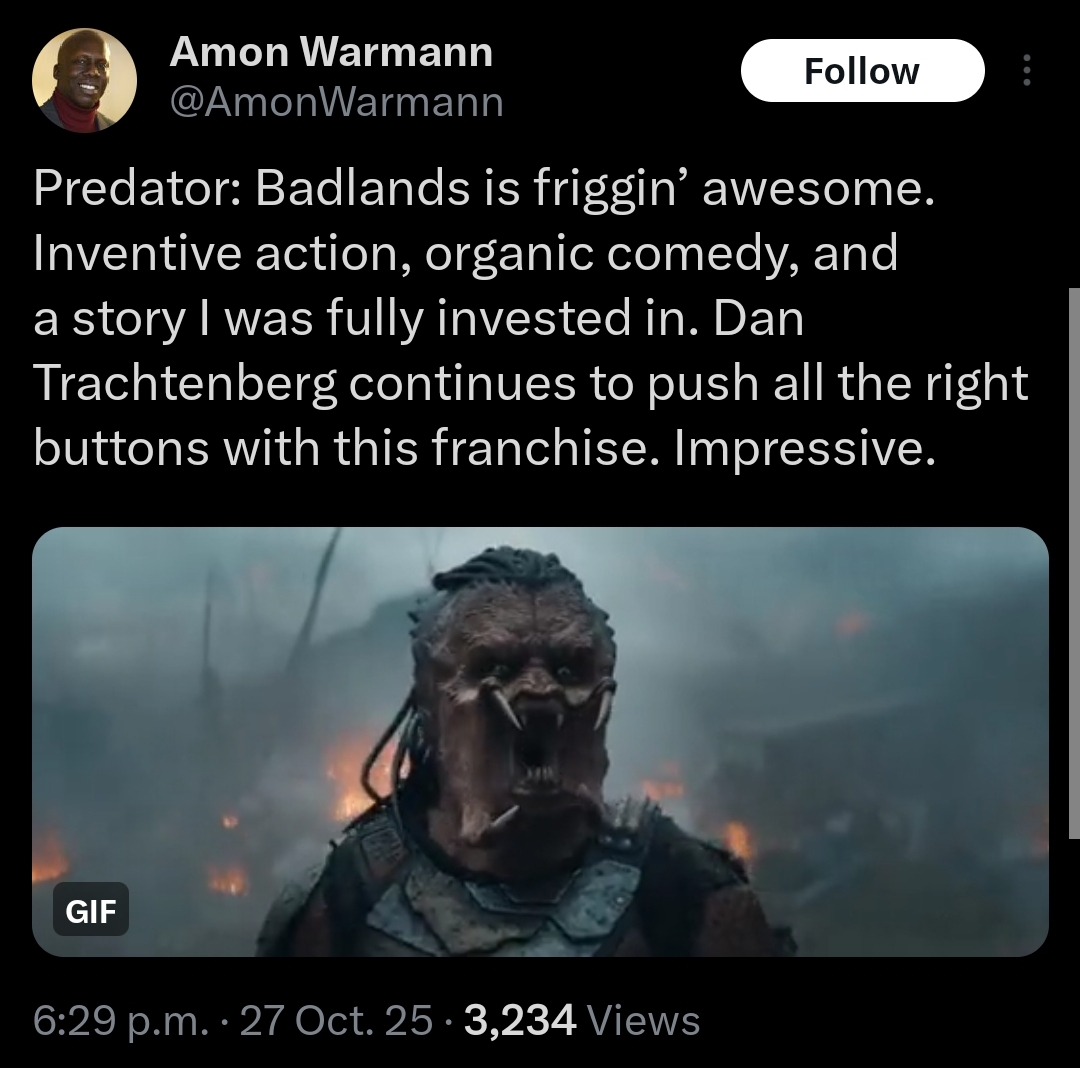Click the GIF badge on the media

coord(91,910)
